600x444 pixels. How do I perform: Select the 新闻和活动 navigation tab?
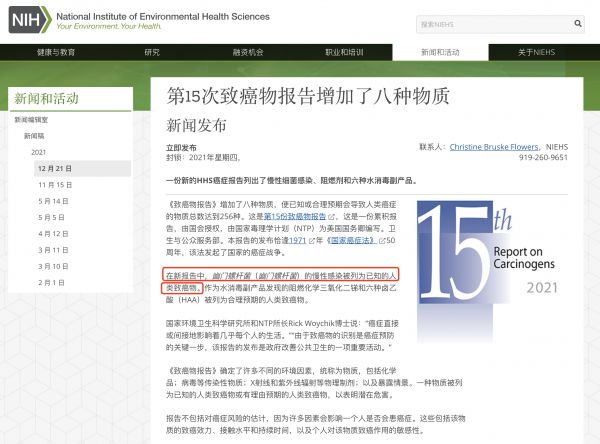pyautogui.click(x=440, y=52)
